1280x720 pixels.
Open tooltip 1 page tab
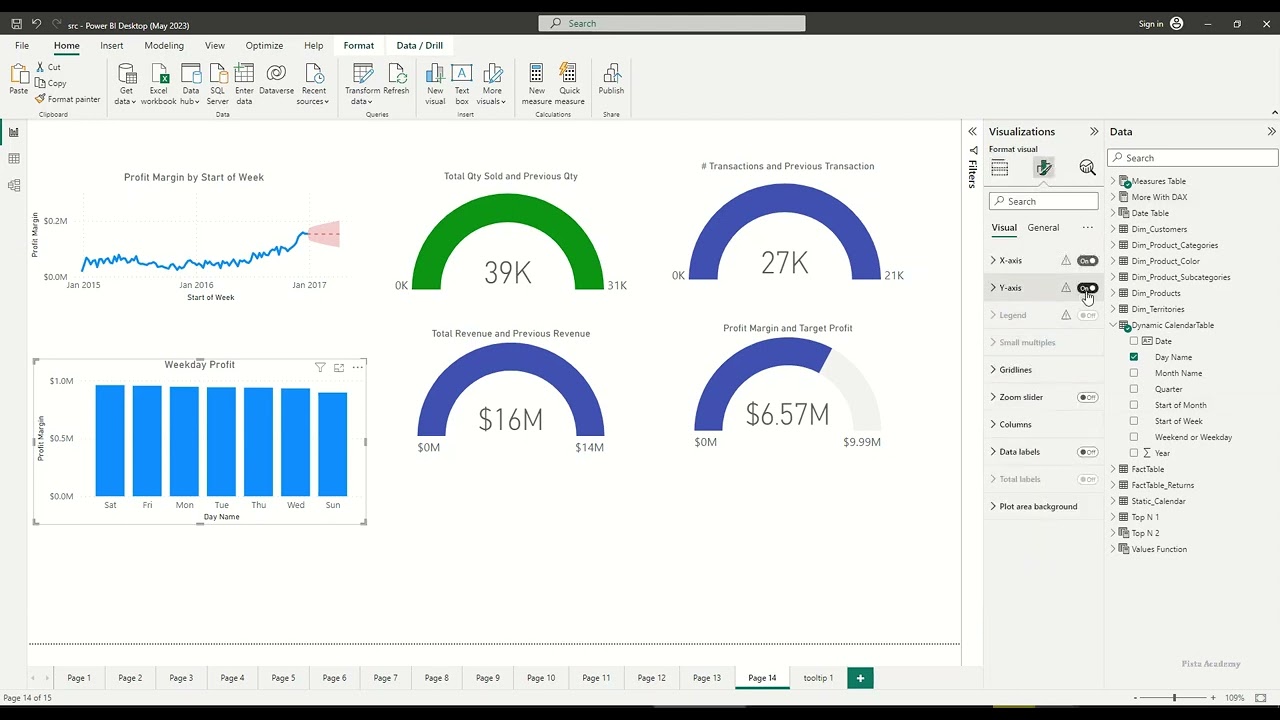pyautogui.click(x=818, y=678)
